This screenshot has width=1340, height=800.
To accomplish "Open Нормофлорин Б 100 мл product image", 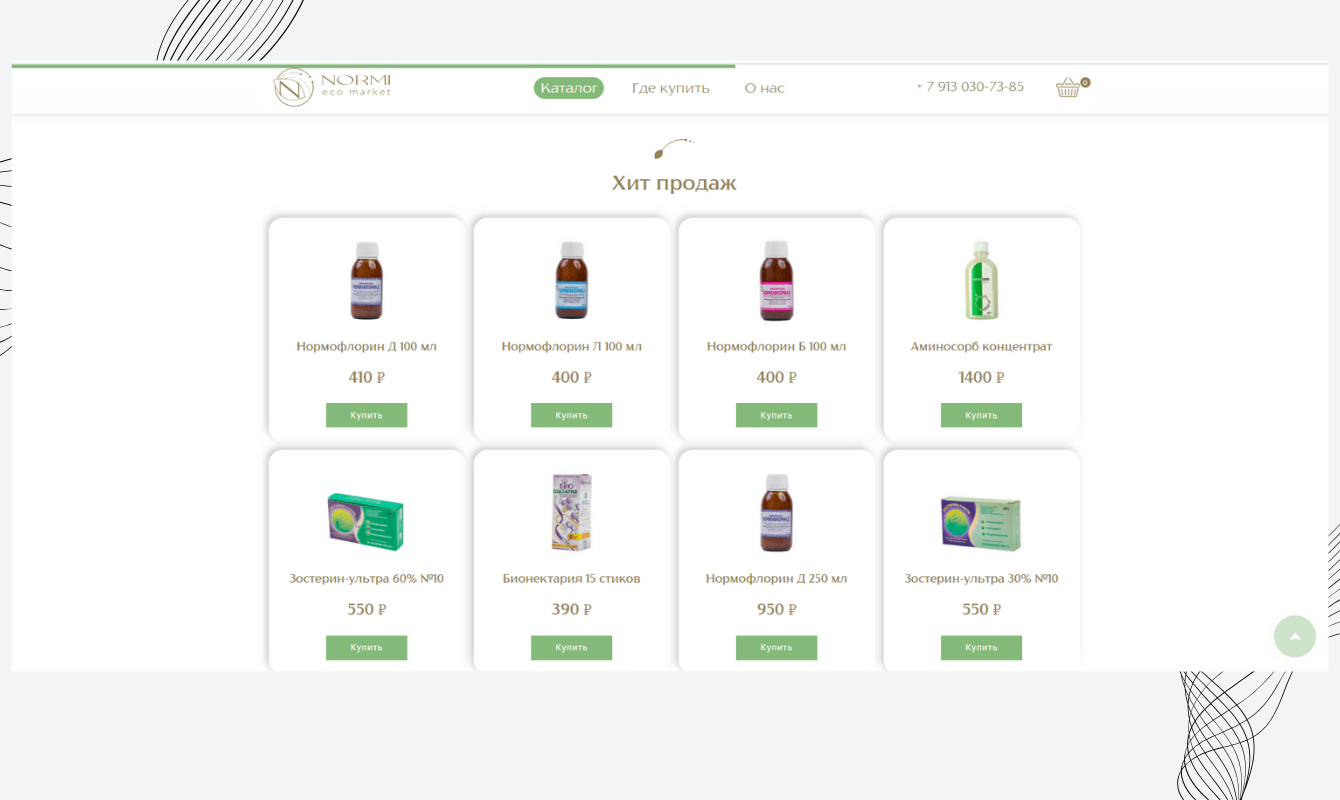I will click(x=777, y=281).
